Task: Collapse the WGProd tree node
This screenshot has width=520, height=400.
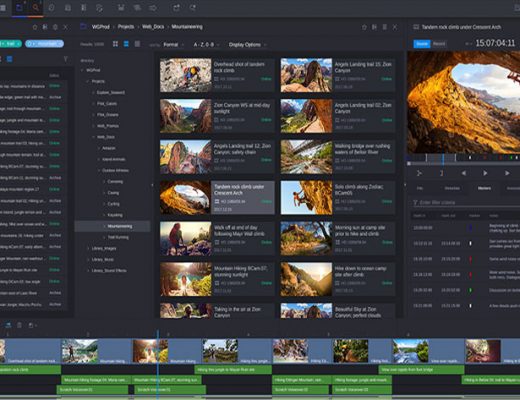Action: (x=82, y=70)
